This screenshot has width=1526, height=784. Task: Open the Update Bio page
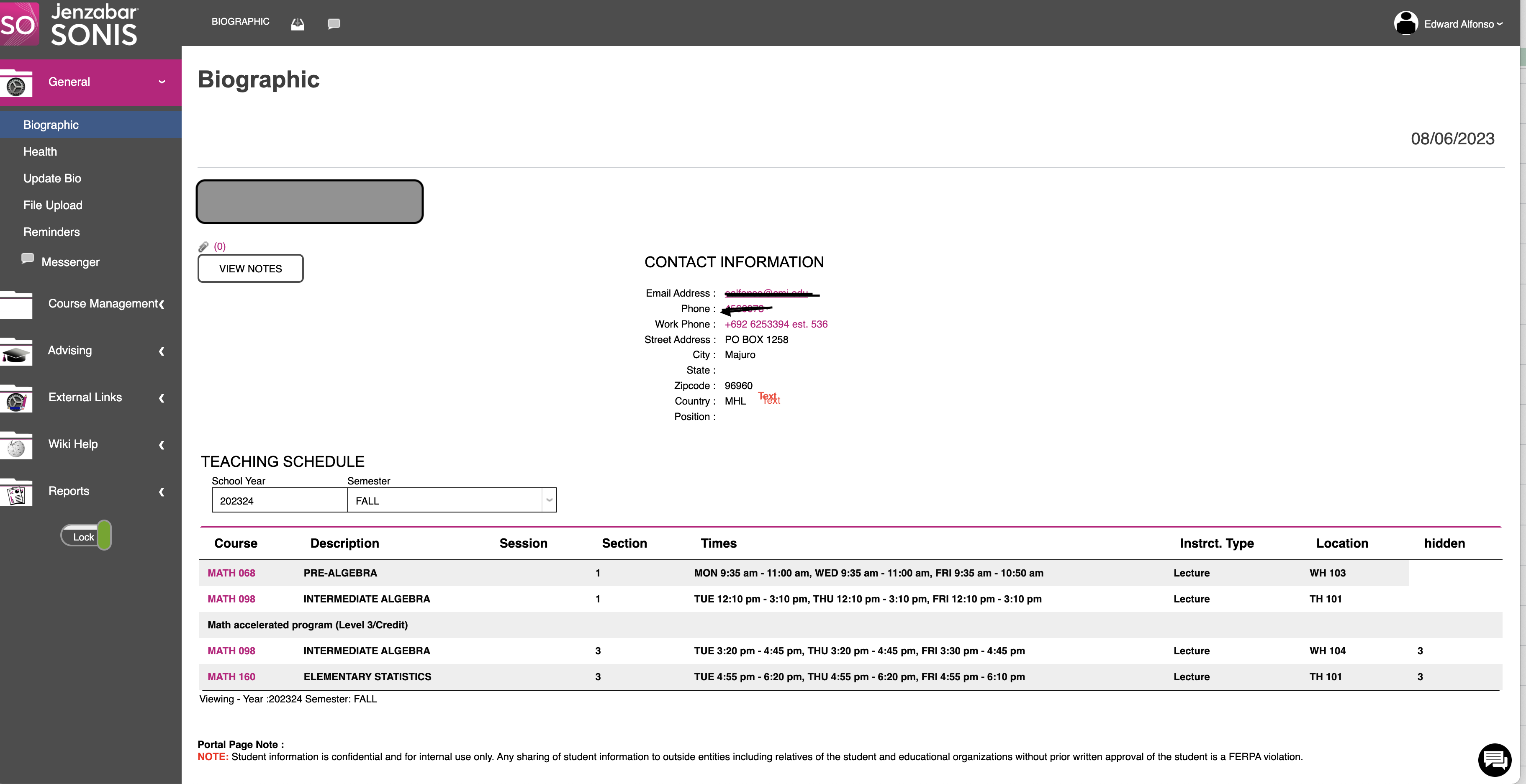pyautogui.click(x=52, y=178)
